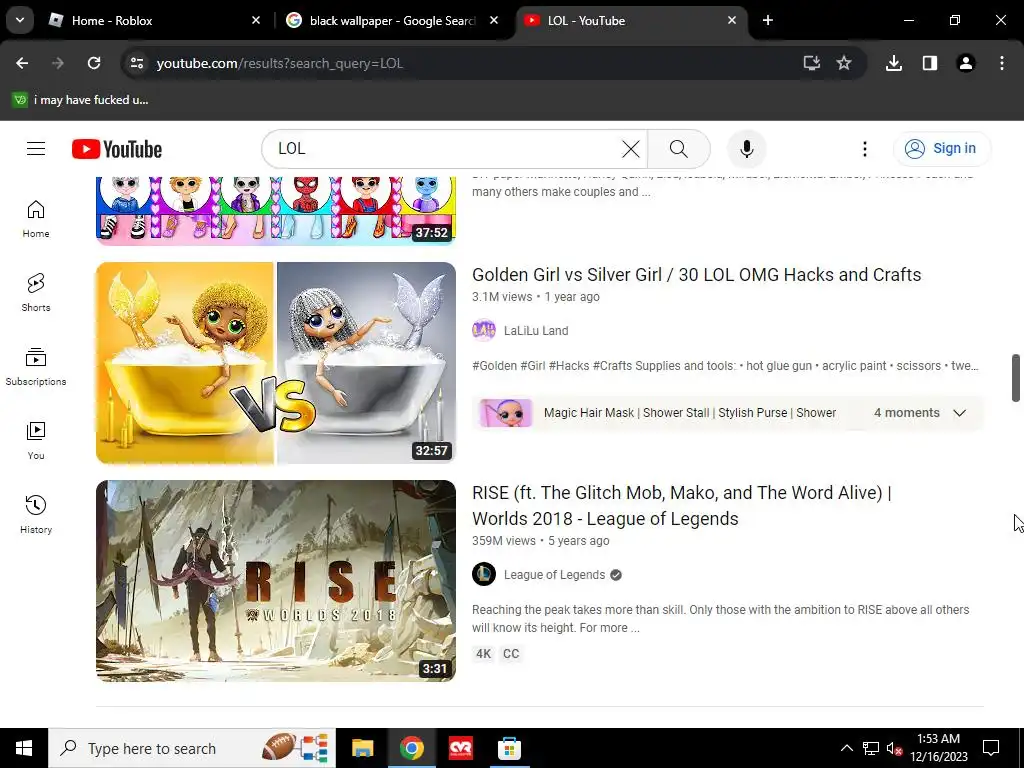Open the notification center icon

tap(991, 748)
